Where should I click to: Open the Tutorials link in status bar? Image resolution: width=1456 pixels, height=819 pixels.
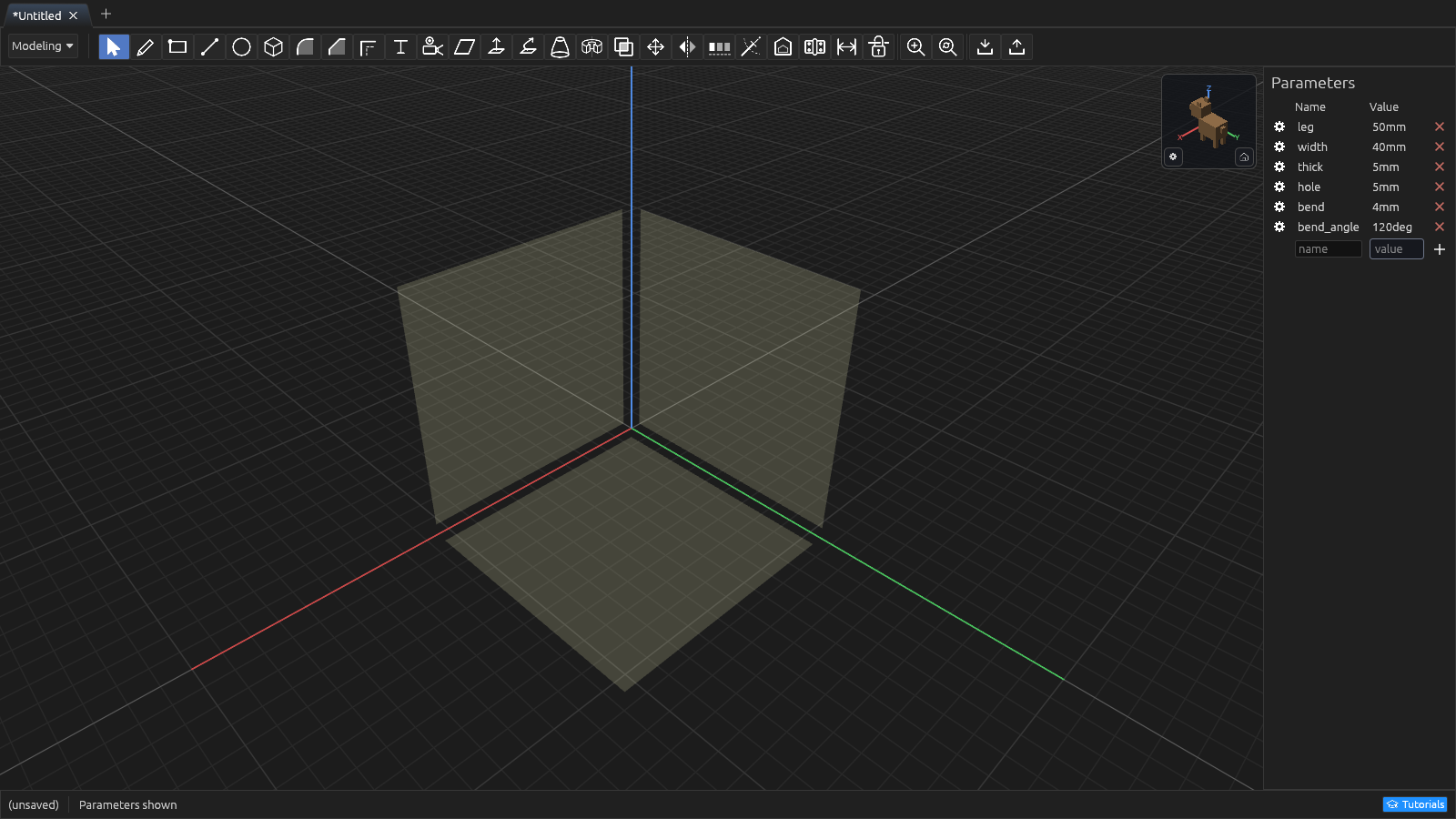[x=1415, y=804]
